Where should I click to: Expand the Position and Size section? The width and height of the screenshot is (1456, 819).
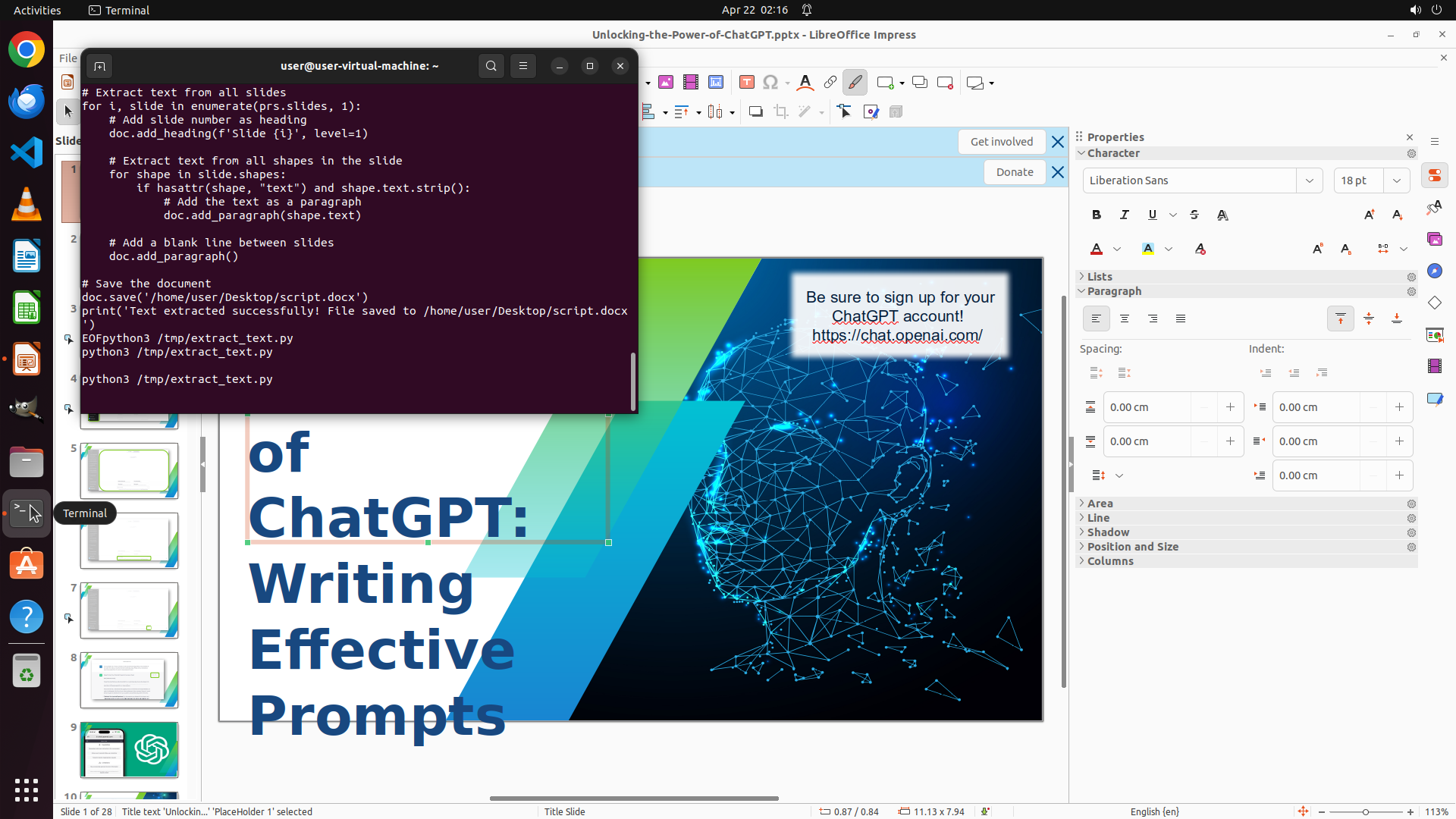pyautogui.click(x=1132, y=547)
